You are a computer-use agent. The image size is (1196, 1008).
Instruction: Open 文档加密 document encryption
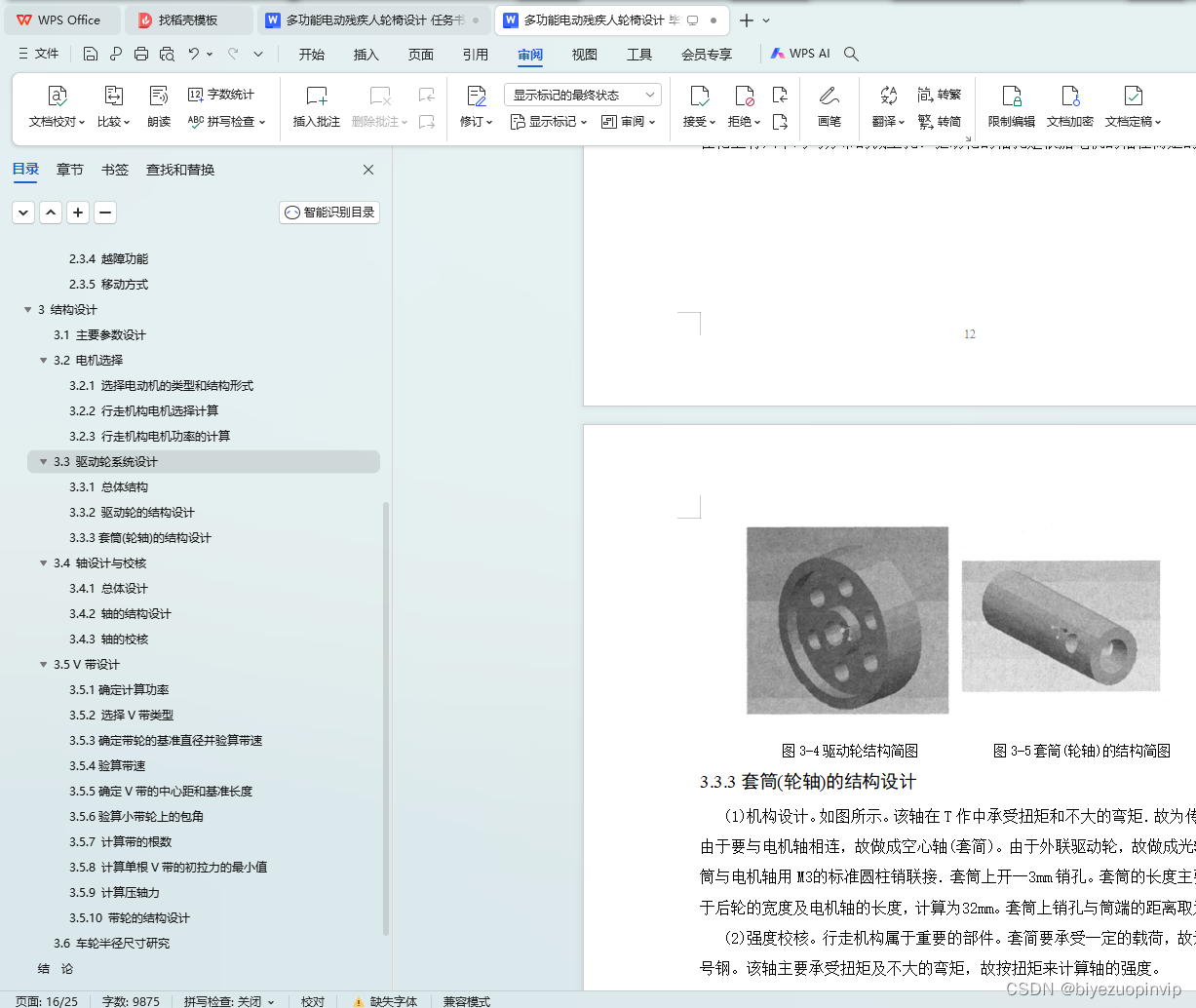tap(1070, 107)
